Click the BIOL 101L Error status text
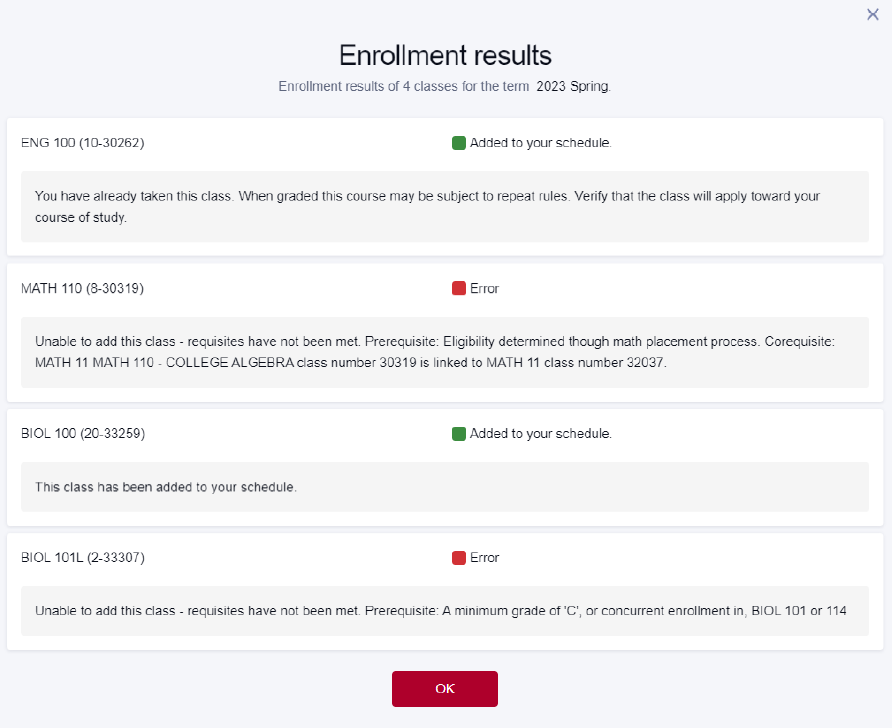Viewport: 892px width, 728px height. (x=484, y=557)
